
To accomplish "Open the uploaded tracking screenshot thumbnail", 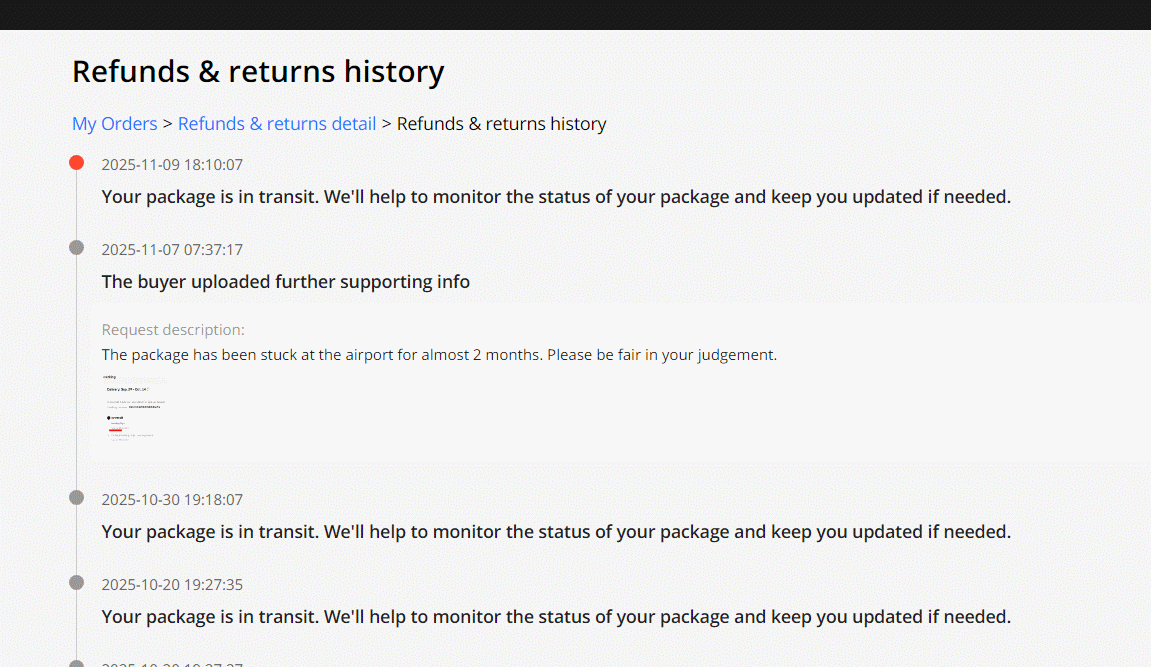I will (134, 409).
